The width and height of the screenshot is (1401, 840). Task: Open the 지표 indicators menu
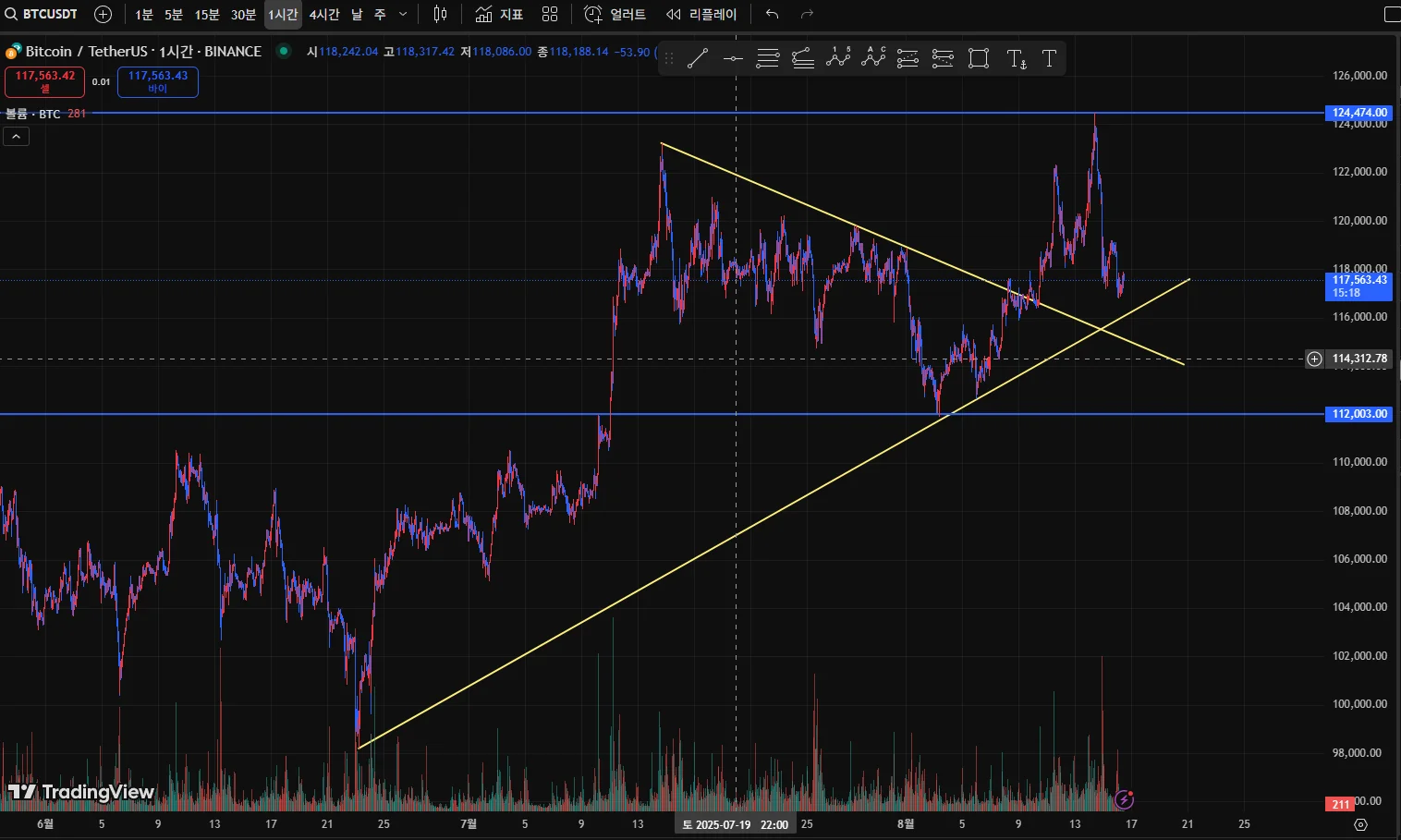point(499,14)
